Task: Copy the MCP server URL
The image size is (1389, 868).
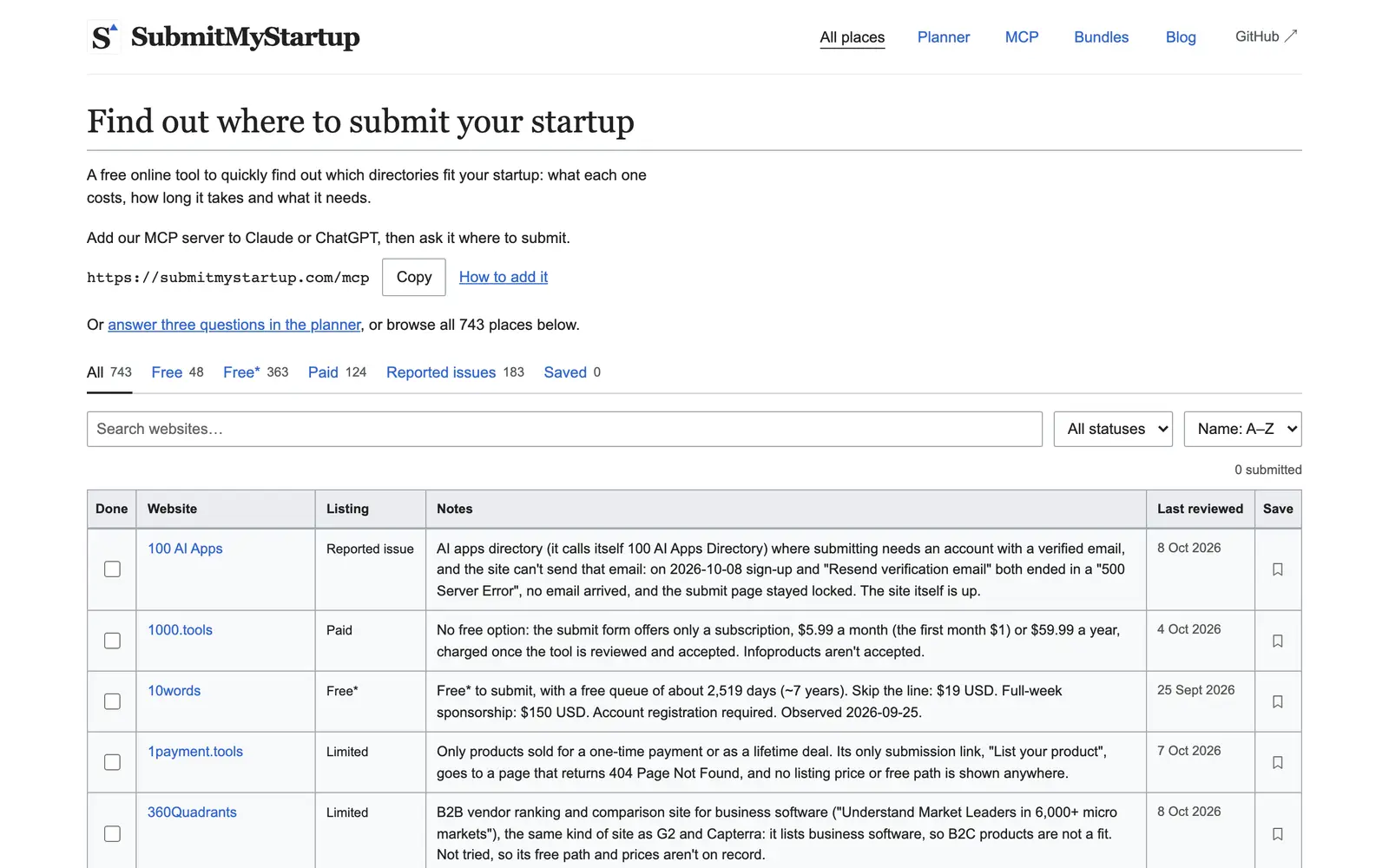Action: (414, 277)
